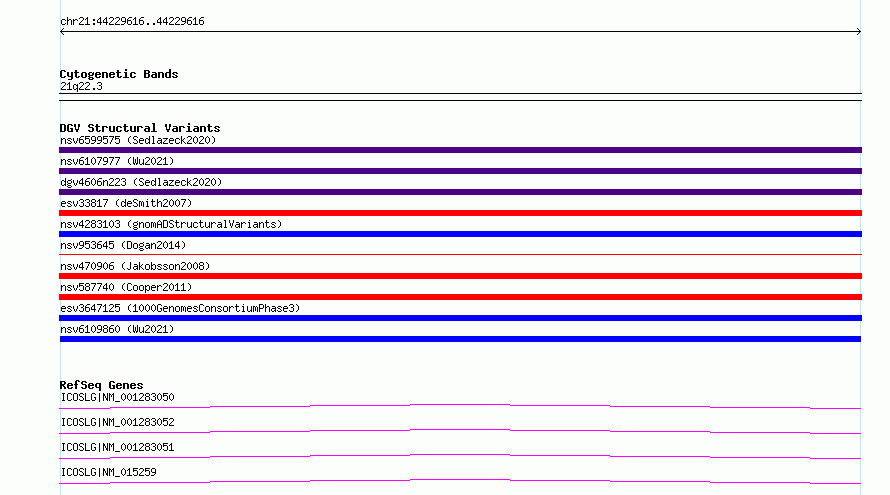Viewport: 890px width, 495px height.
Task: Open ICOSLG|NM_001283051 transcript label
Action: click(117, 447)
